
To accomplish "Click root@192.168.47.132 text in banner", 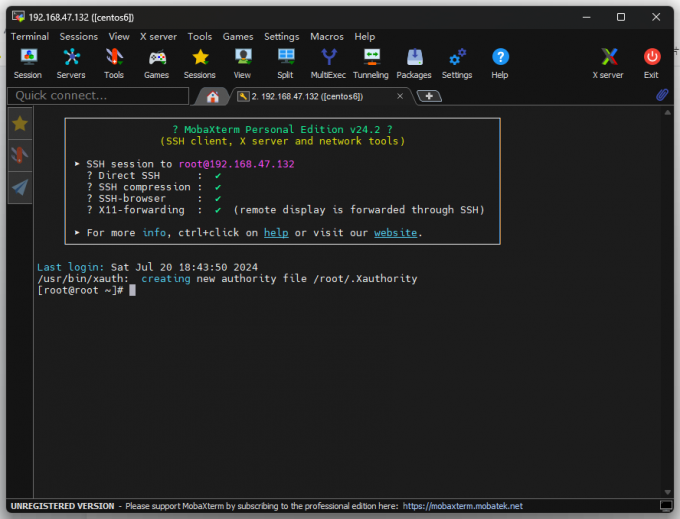I will (x=237, y=164).
